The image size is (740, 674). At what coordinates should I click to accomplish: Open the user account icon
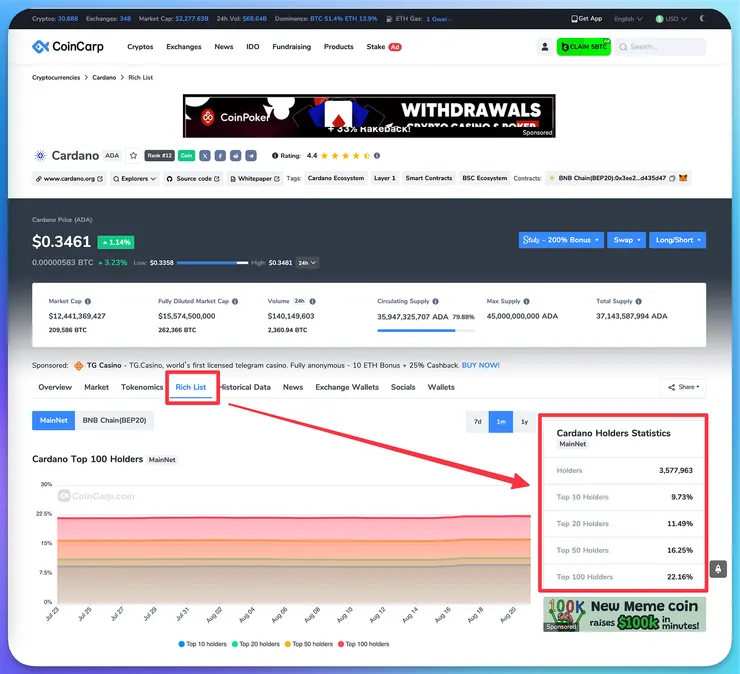[545, 47]
